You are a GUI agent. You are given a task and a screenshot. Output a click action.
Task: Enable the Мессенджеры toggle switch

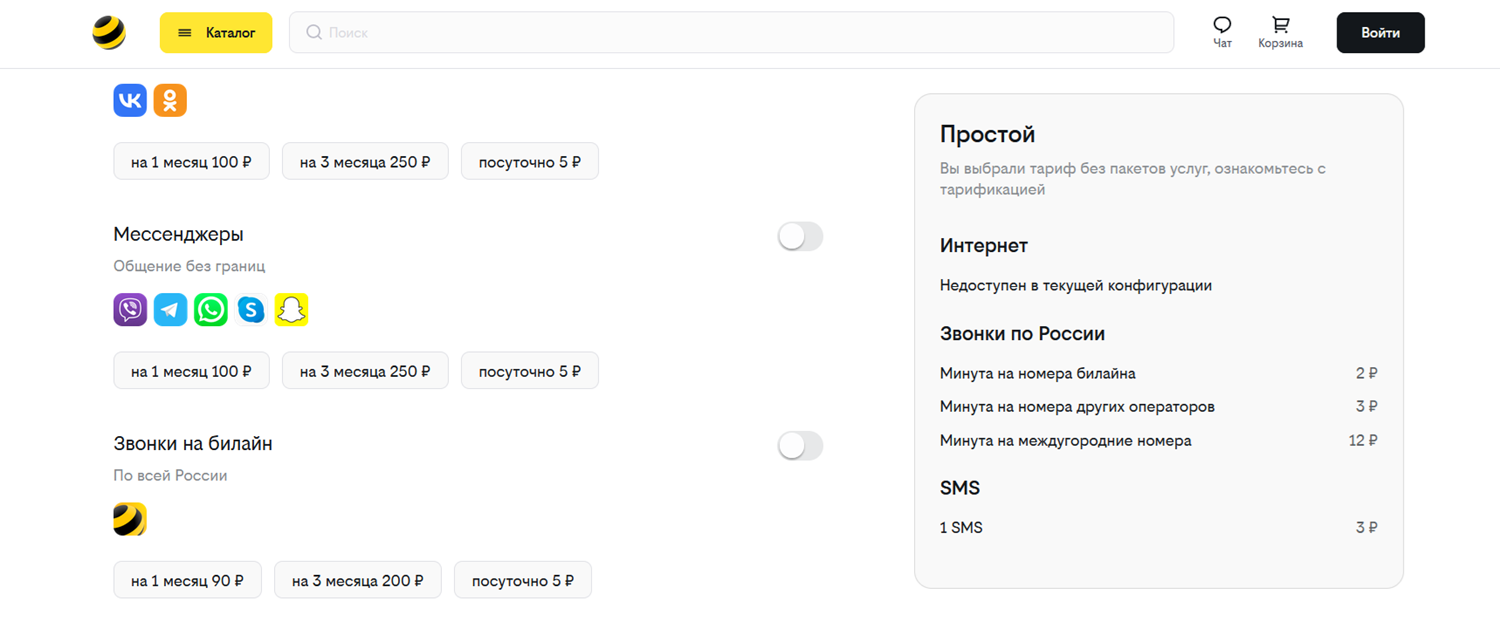[x=800, y=237]
